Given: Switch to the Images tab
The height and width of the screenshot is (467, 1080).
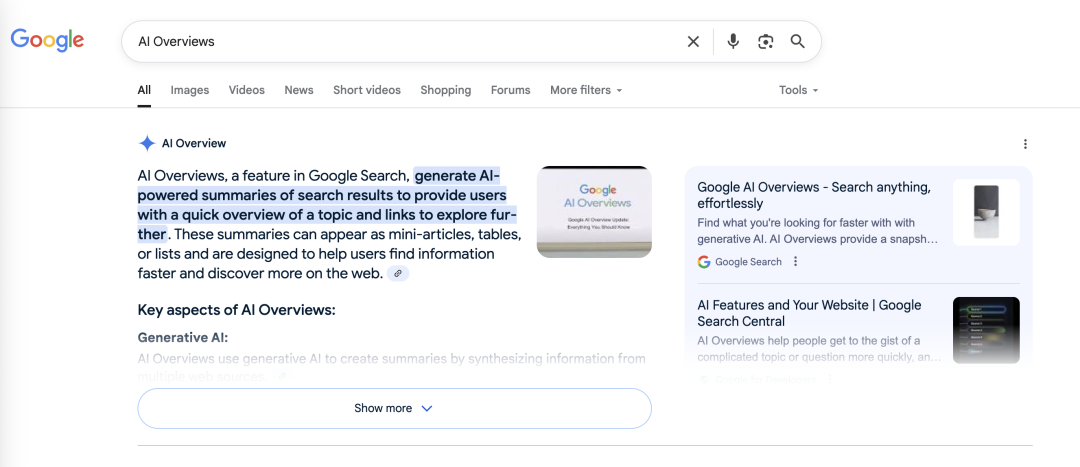Looking at the screenshot, I should tap(189, 90).
